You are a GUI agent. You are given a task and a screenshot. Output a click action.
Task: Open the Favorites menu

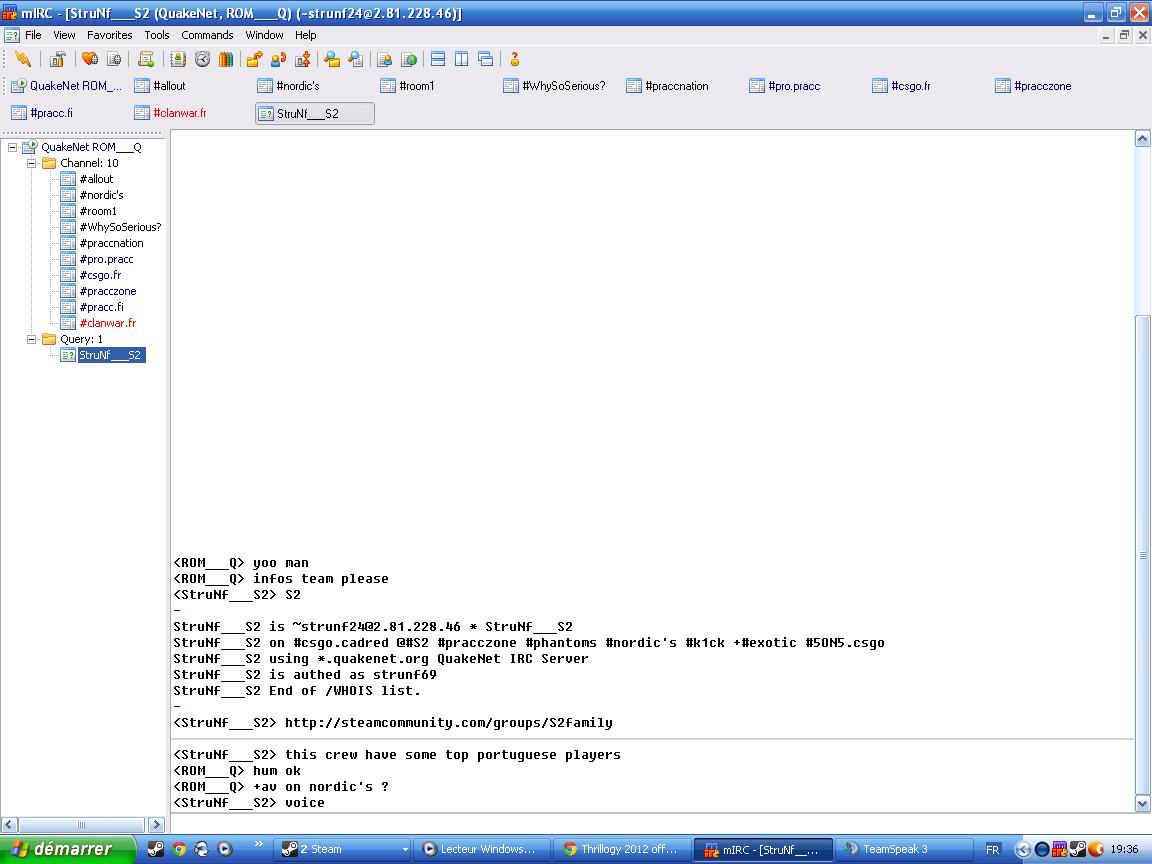[109, 35]
